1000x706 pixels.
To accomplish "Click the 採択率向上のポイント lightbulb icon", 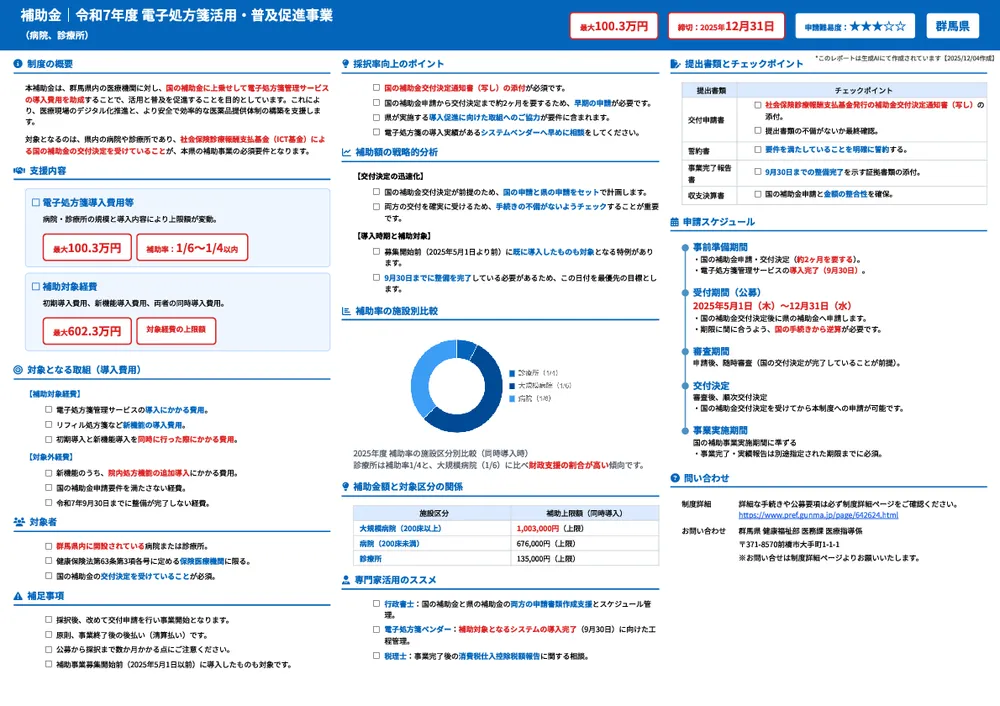I will coord(344,62).
